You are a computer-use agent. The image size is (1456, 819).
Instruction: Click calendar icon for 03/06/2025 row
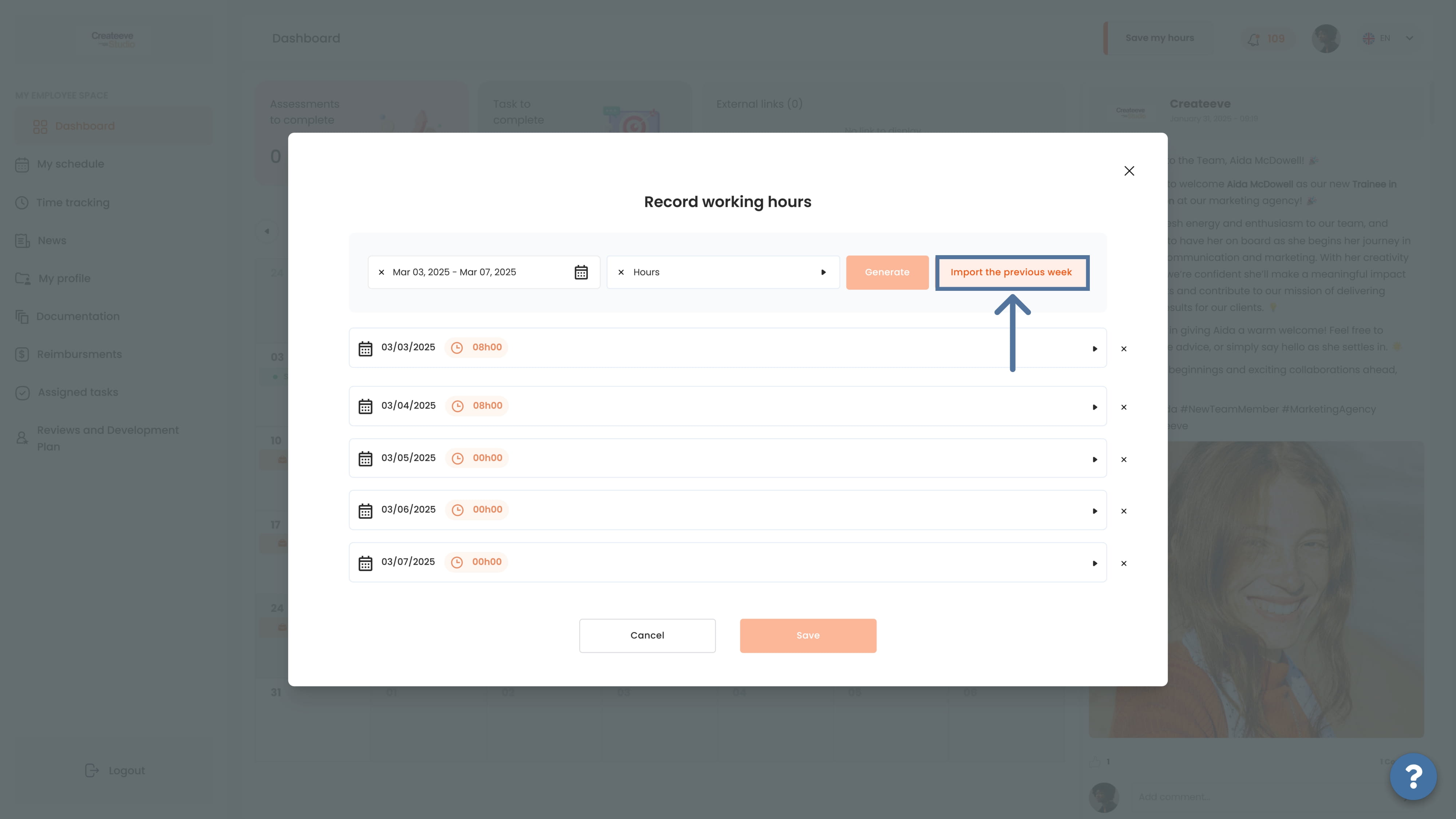(x=366, y=511)
